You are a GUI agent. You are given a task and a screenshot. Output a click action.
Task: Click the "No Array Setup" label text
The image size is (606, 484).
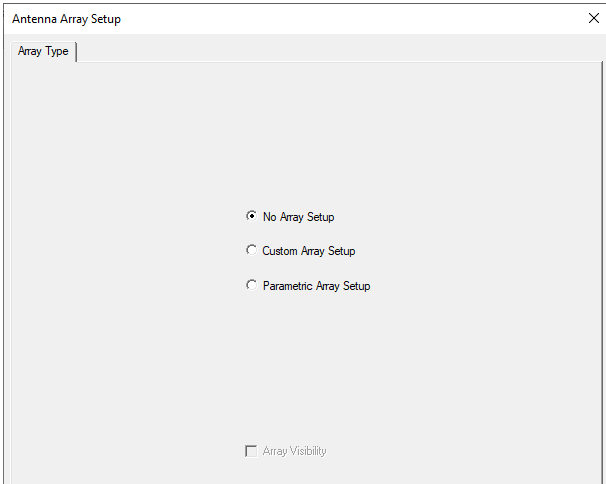click(298, 217)
